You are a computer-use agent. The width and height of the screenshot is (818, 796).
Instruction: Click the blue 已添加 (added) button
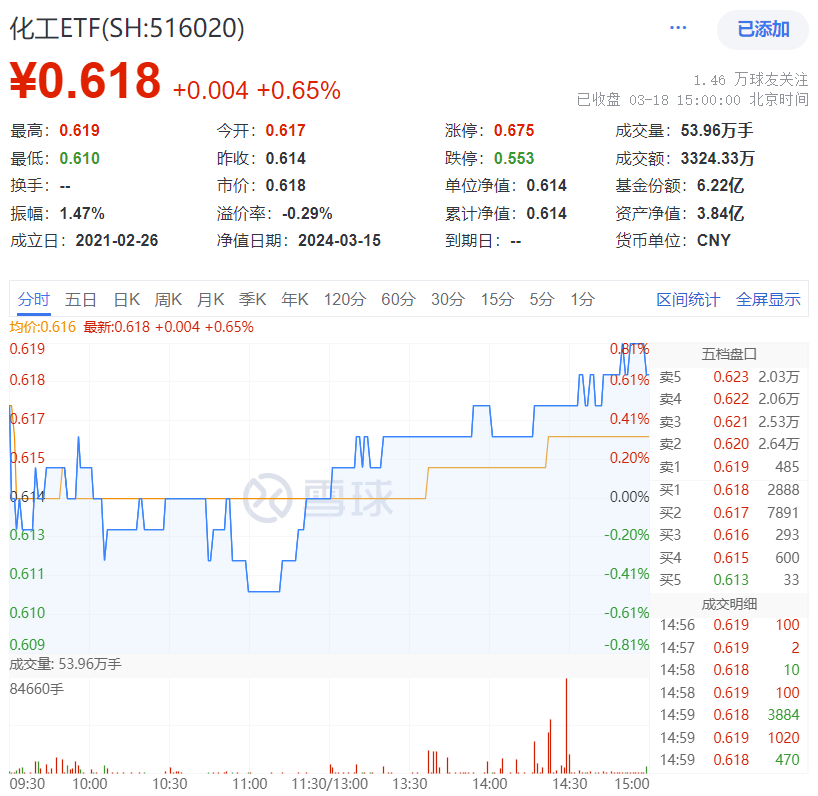[764, 30]
